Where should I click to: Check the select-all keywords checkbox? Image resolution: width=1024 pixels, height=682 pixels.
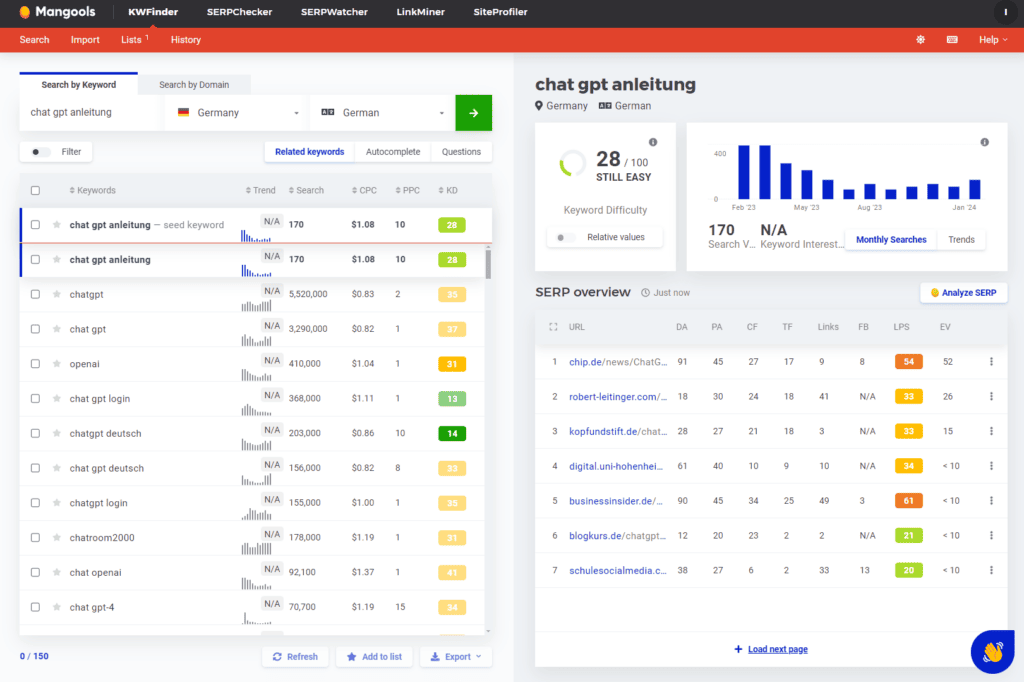(35, 191)
